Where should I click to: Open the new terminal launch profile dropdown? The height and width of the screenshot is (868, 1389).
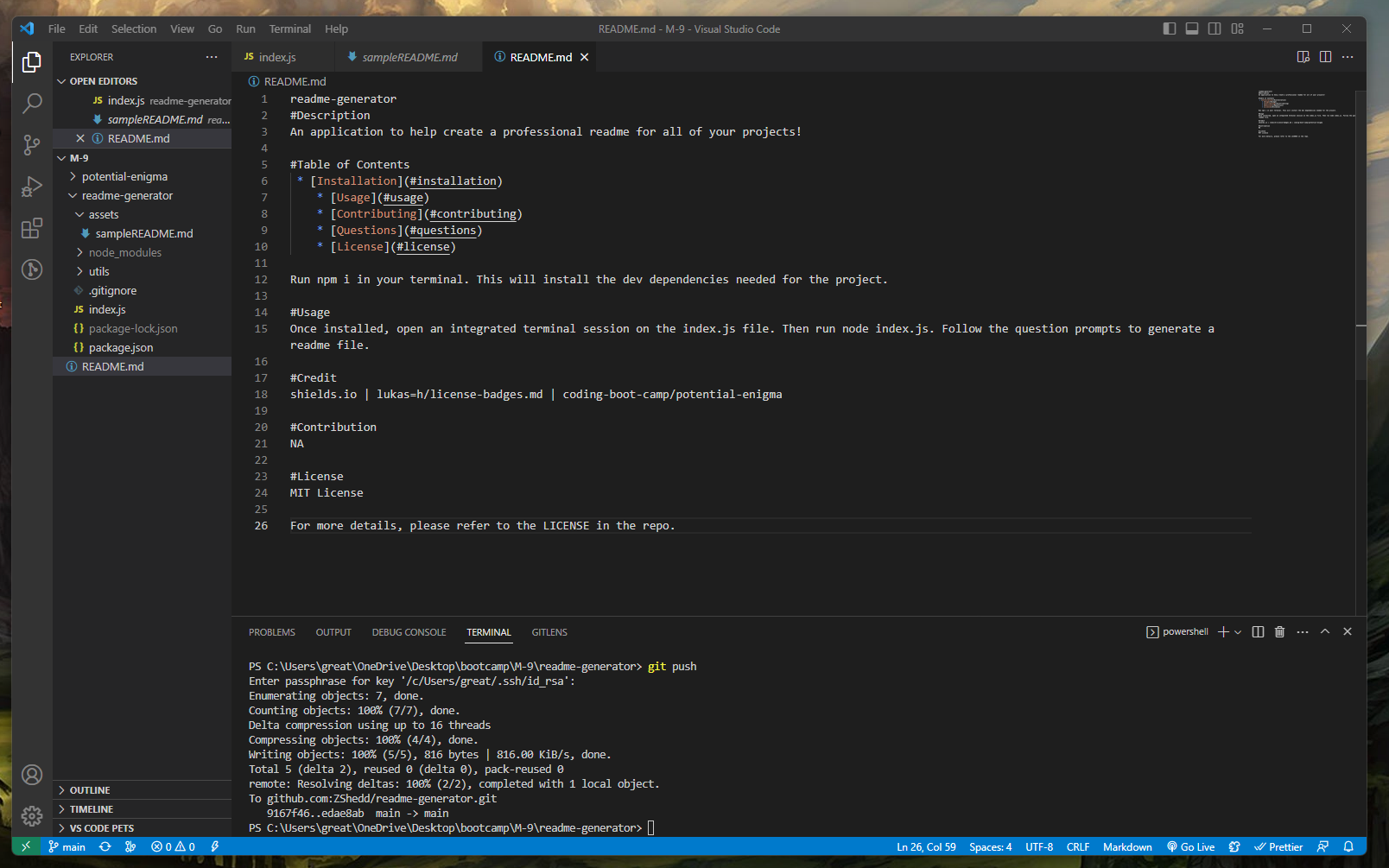[1238, 632]
